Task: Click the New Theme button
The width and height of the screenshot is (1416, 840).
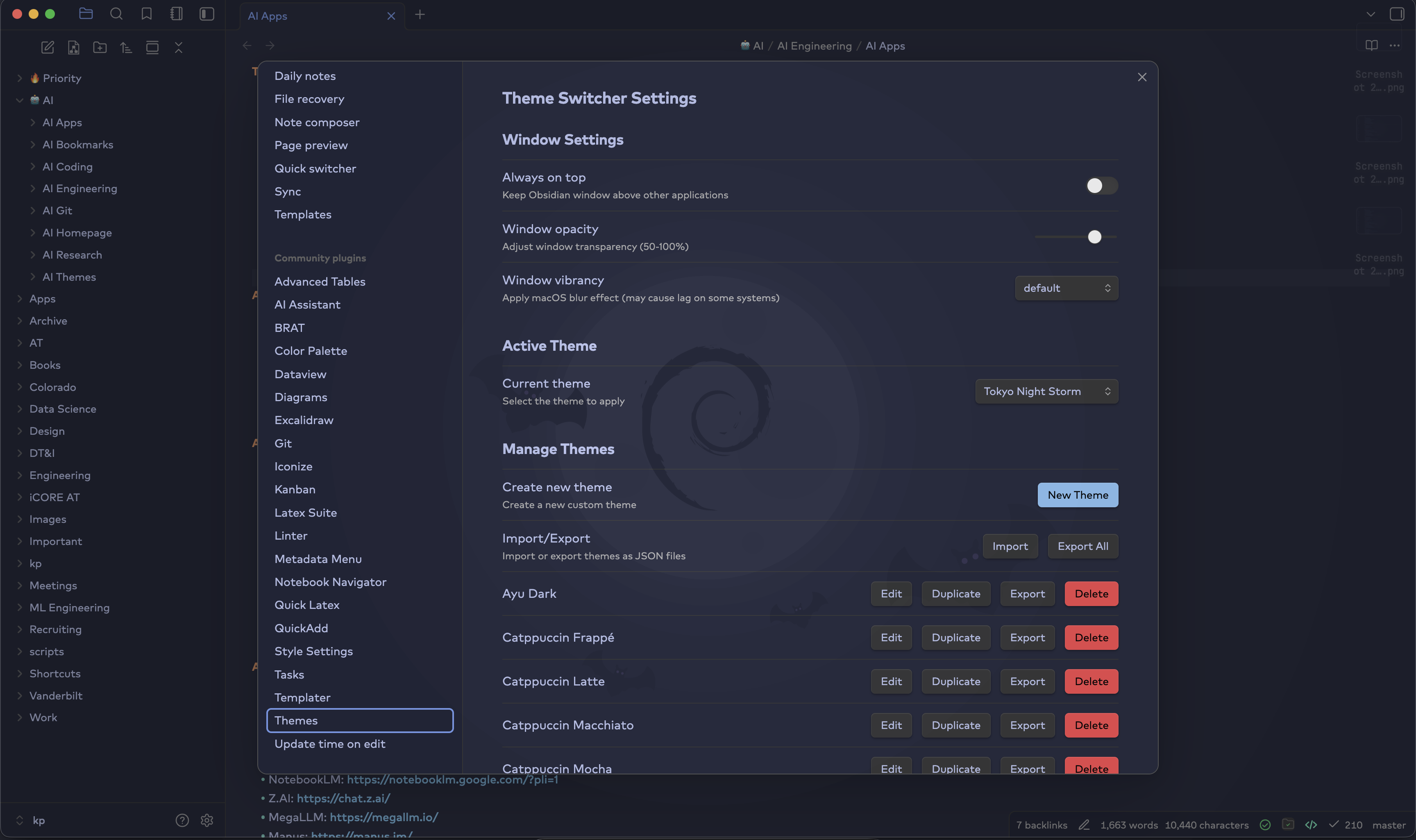Action: tap(1077, 495)
